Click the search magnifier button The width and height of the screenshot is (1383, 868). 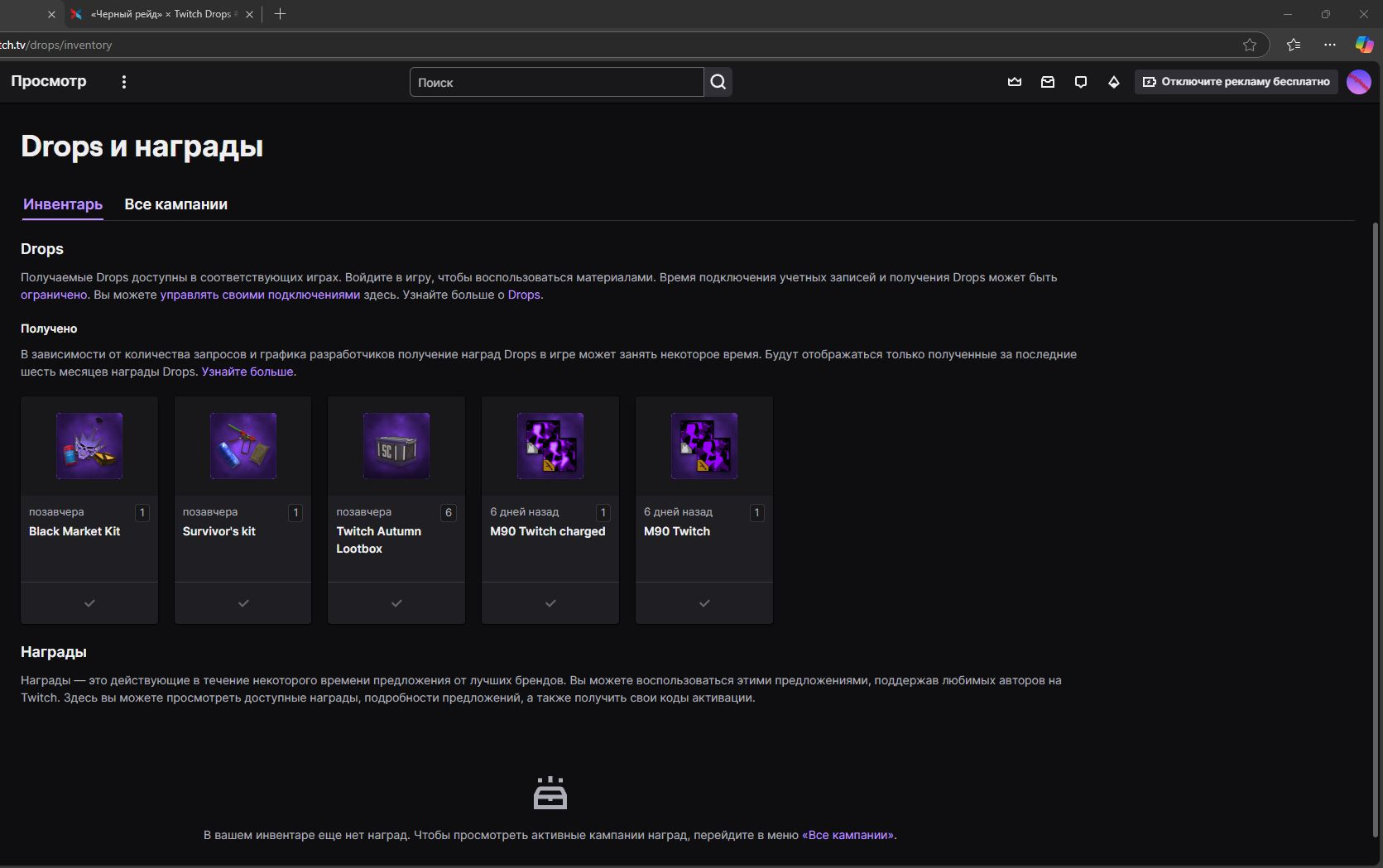[x=718, y=82]
